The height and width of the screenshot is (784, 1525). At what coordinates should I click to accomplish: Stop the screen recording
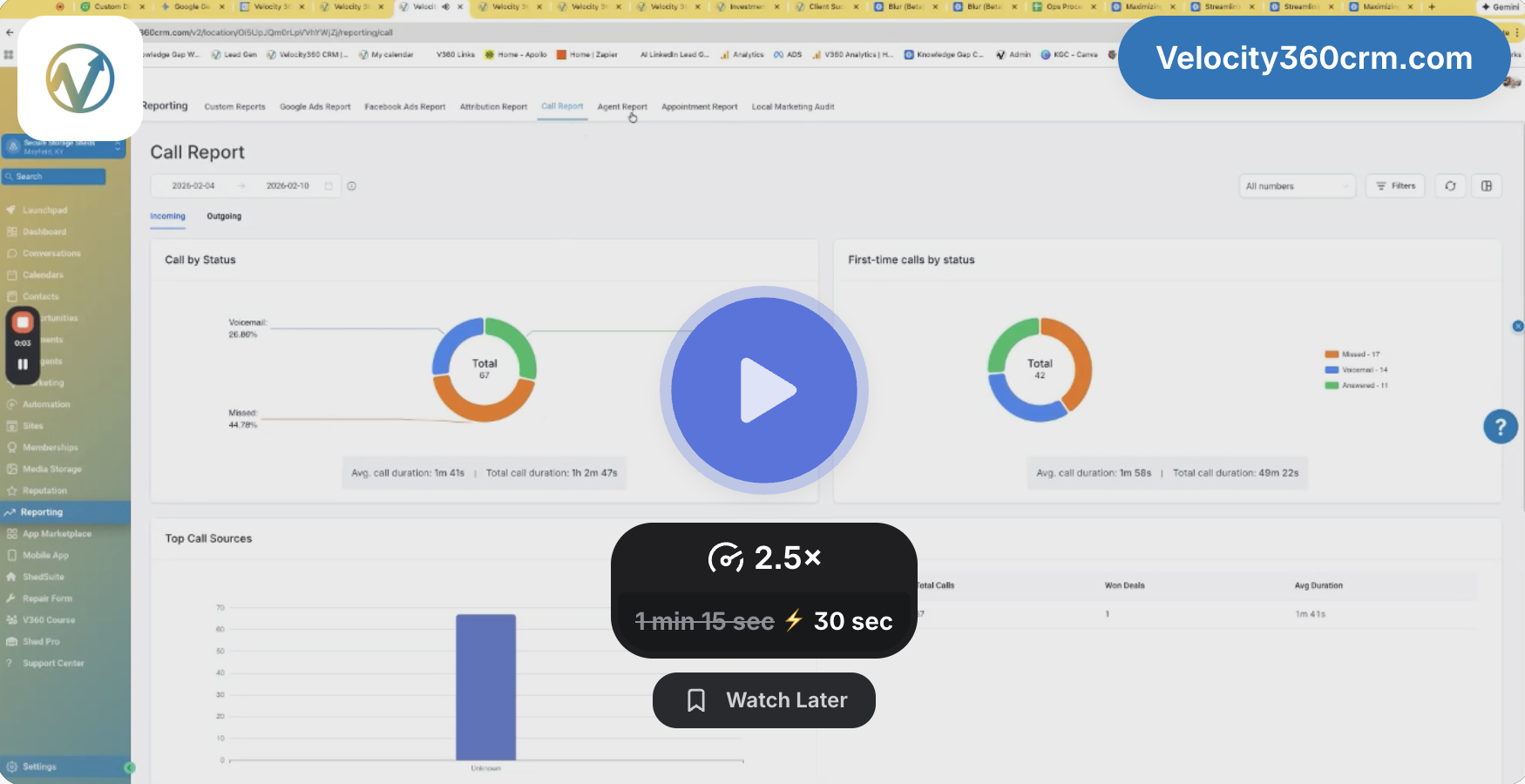pos(23,322)
